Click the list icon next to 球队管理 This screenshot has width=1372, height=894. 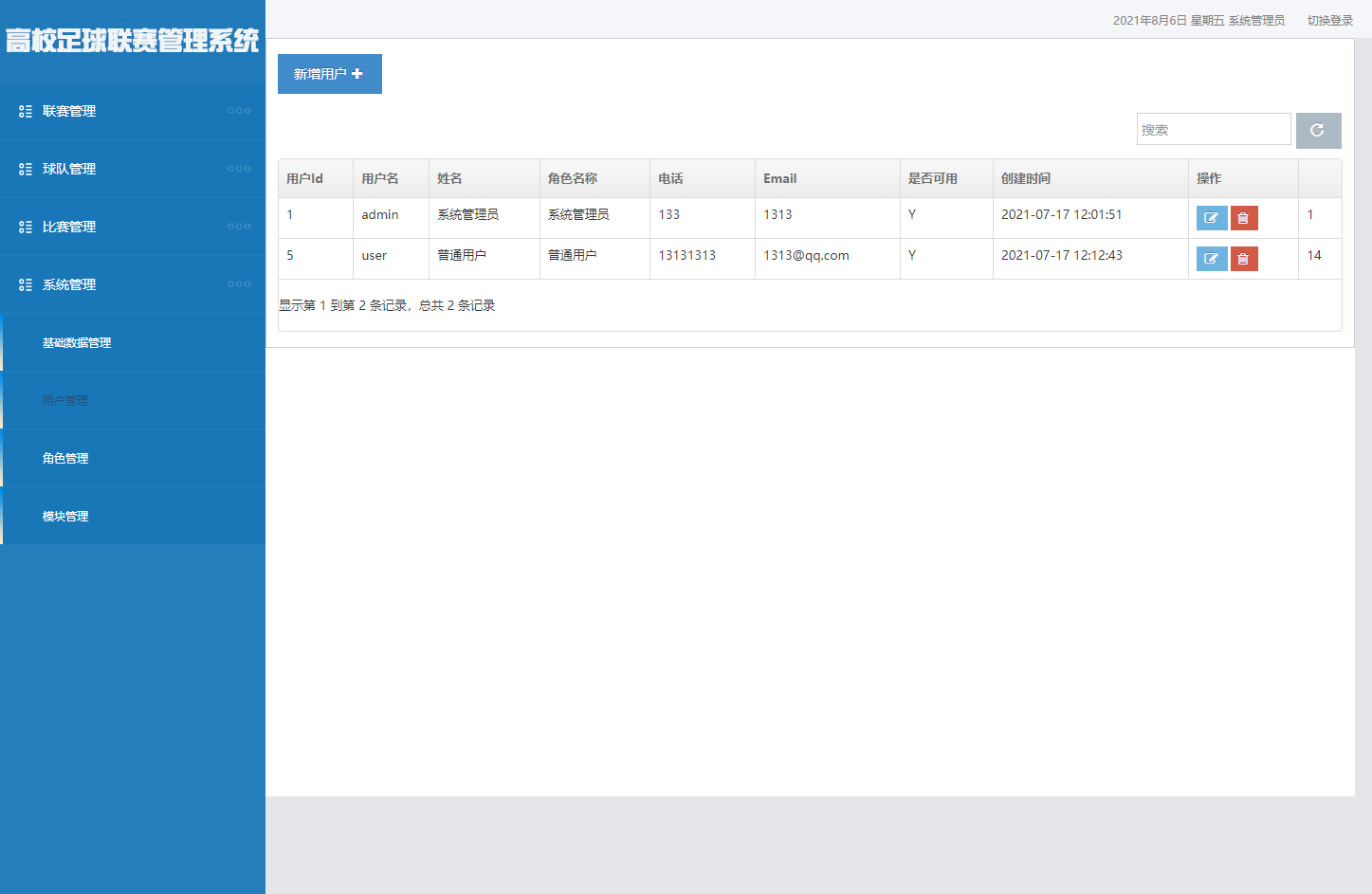click(26, 170)
